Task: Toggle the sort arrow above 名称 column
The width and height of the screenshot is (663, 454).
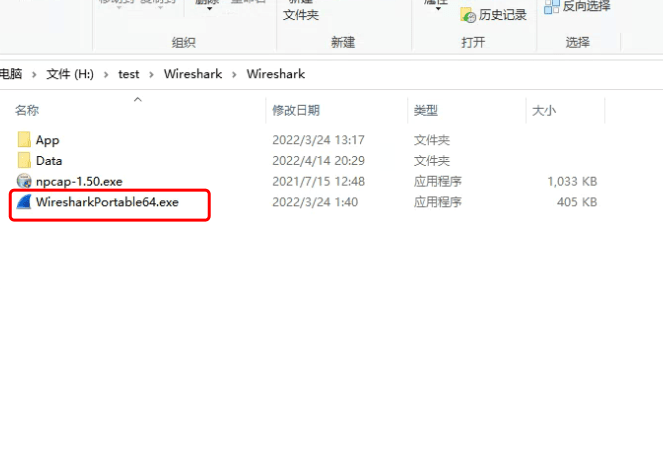Action: 137,99
